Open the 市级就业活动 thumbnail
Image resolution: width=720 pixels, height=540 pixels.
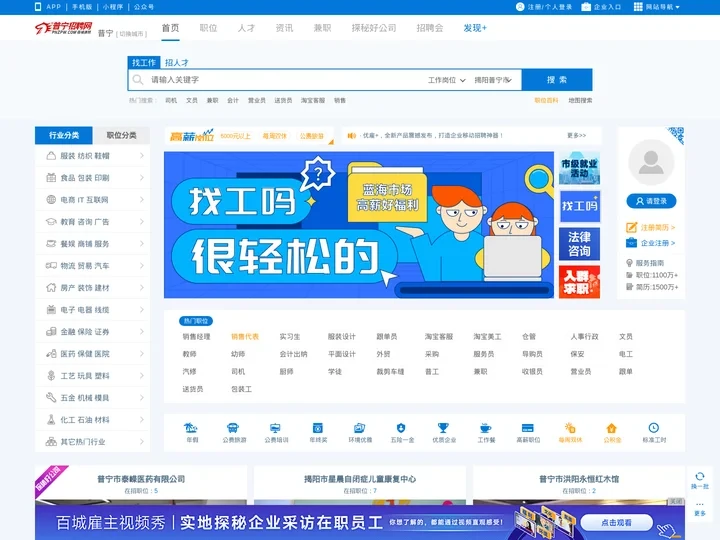pos(579,168)
